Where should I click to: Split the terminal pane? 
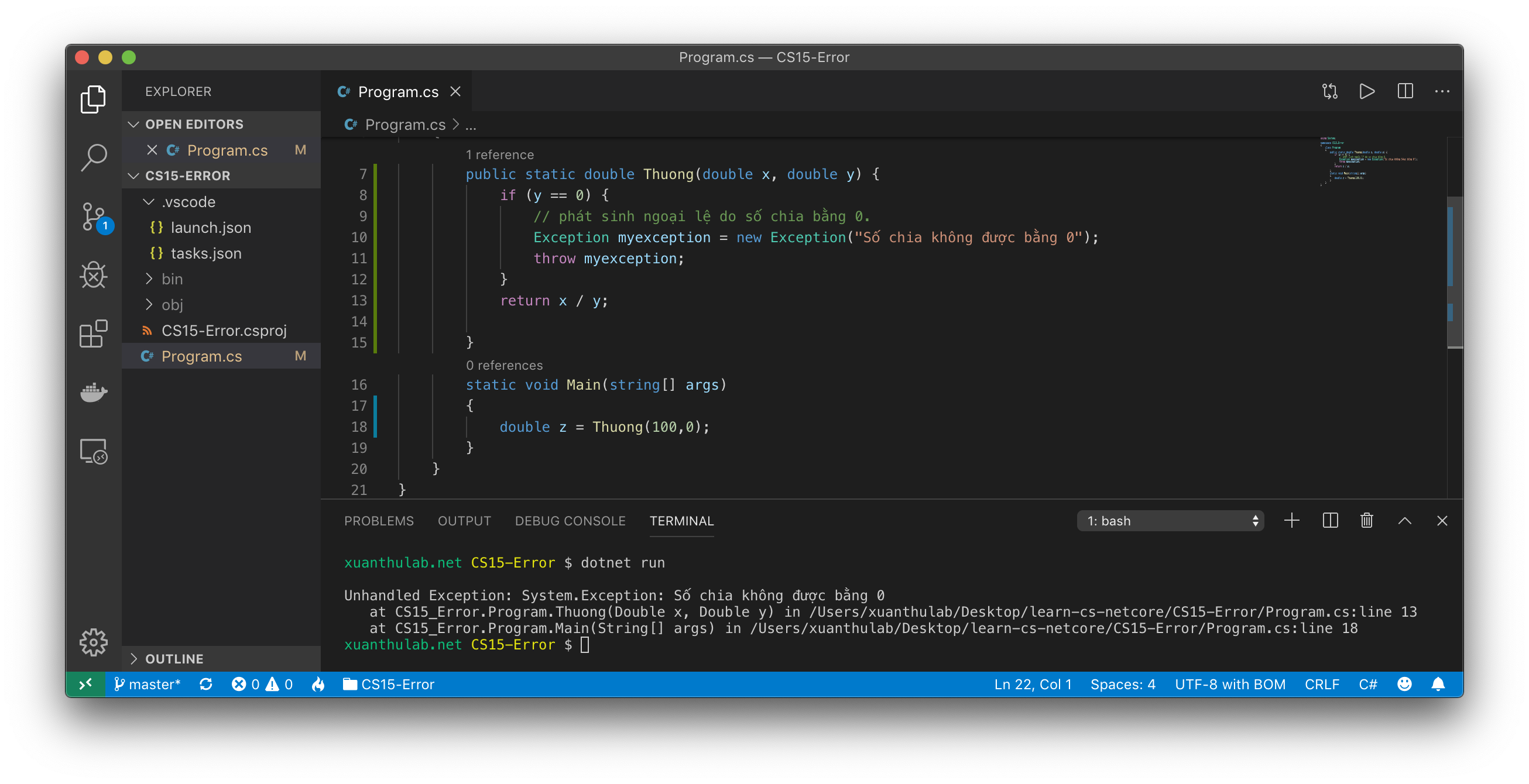coord(1330,521)
